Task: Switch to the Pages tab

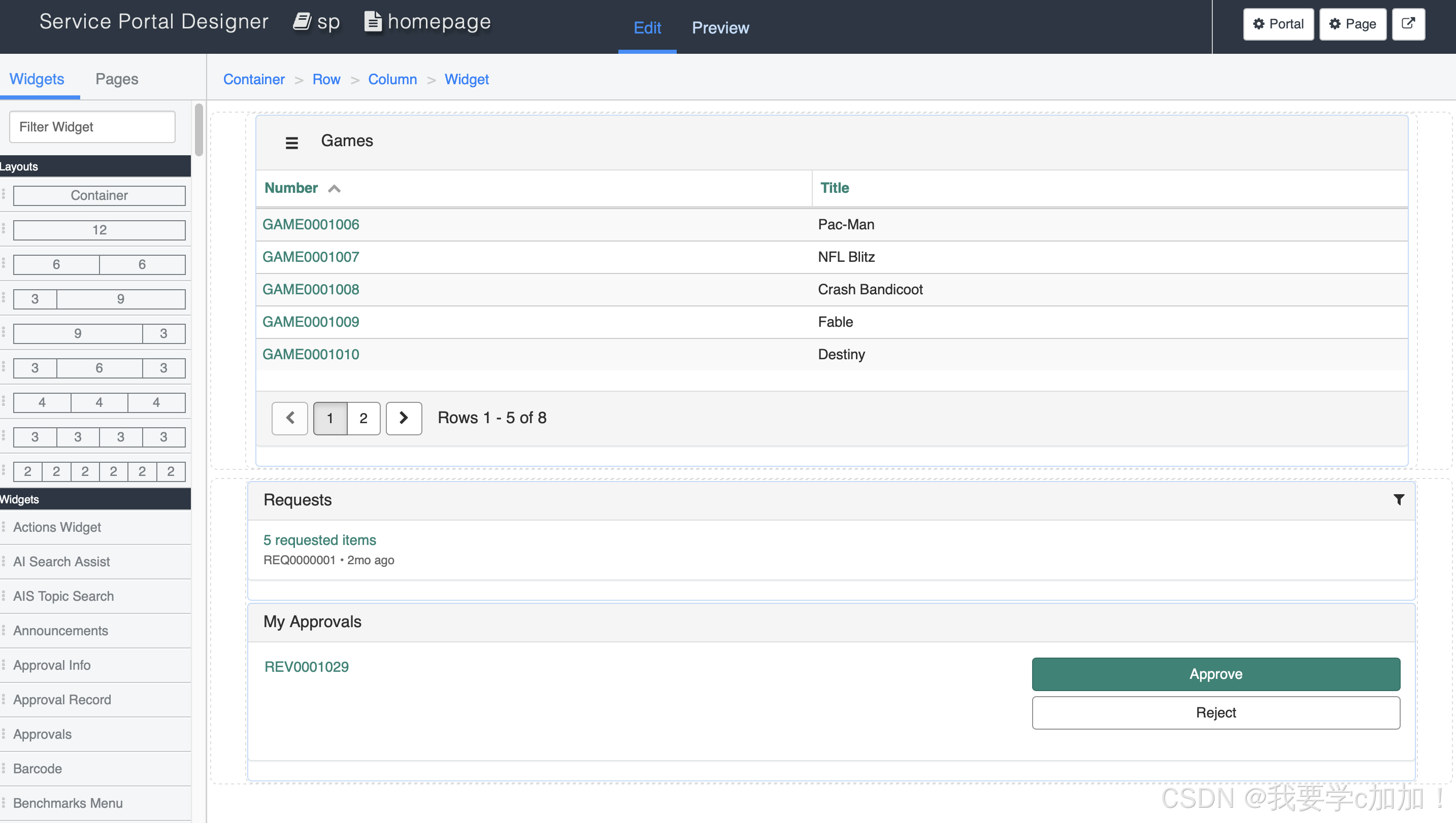Action: [x=116, y=79]
